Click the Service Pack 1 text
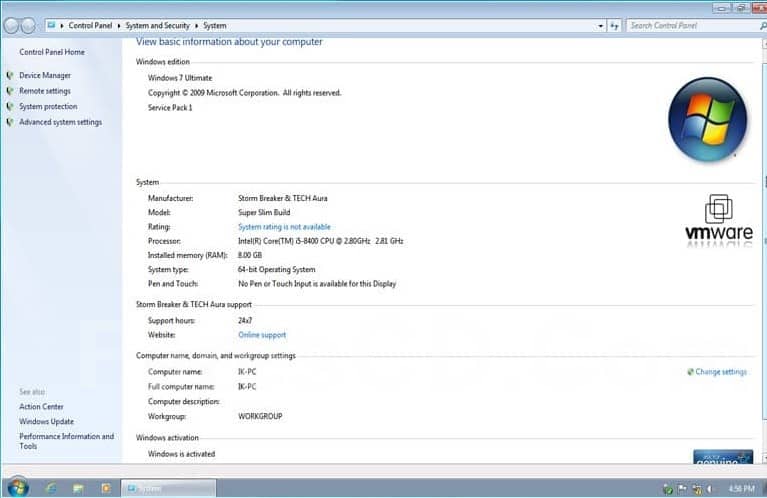767x498 pixels. click(x=170, y=108)
